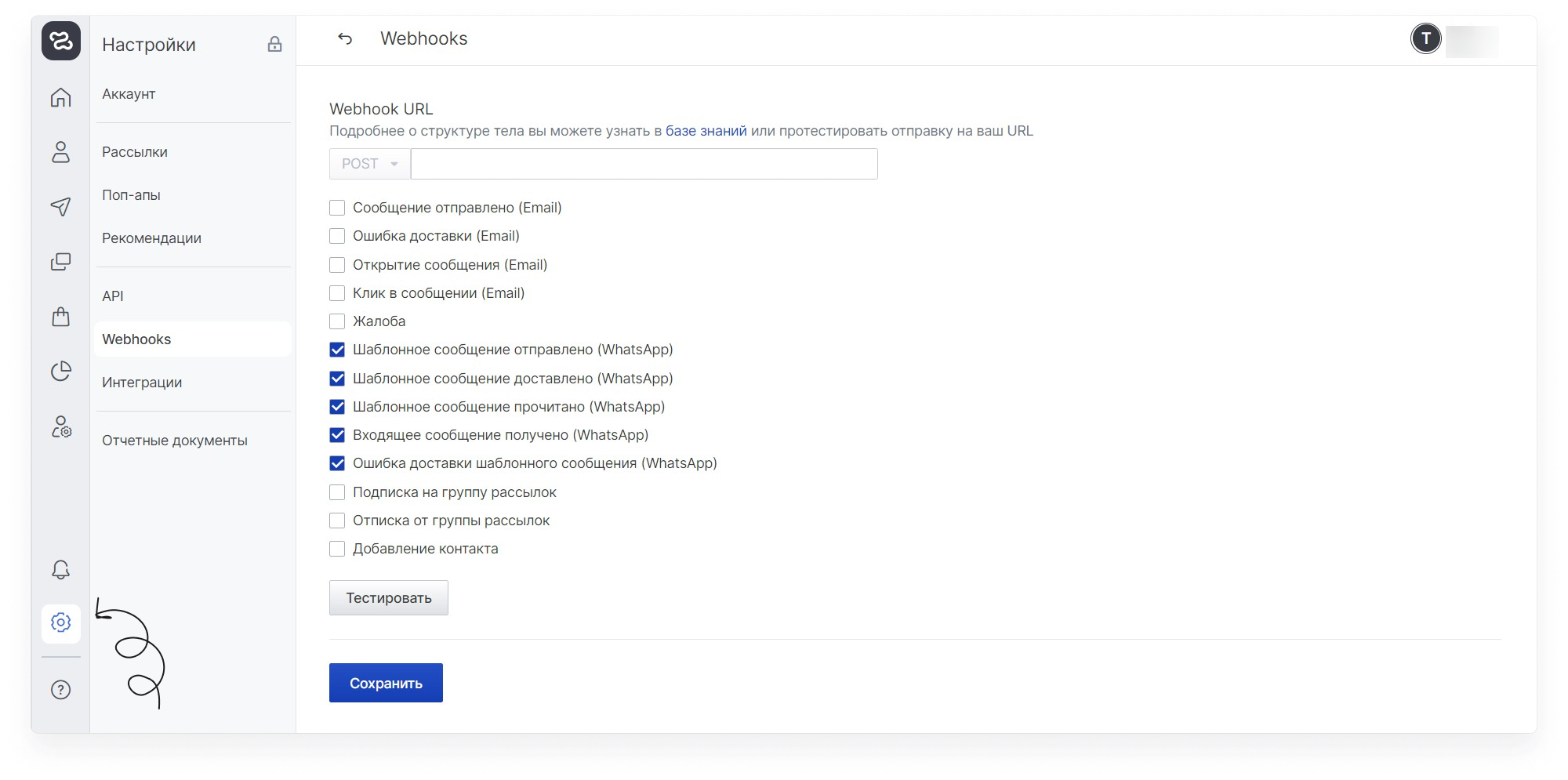Screen dimensions: 1568x780
Task: Enable Сообщение отправлено (Email) checkbox
Action: (x=337, y=208)
